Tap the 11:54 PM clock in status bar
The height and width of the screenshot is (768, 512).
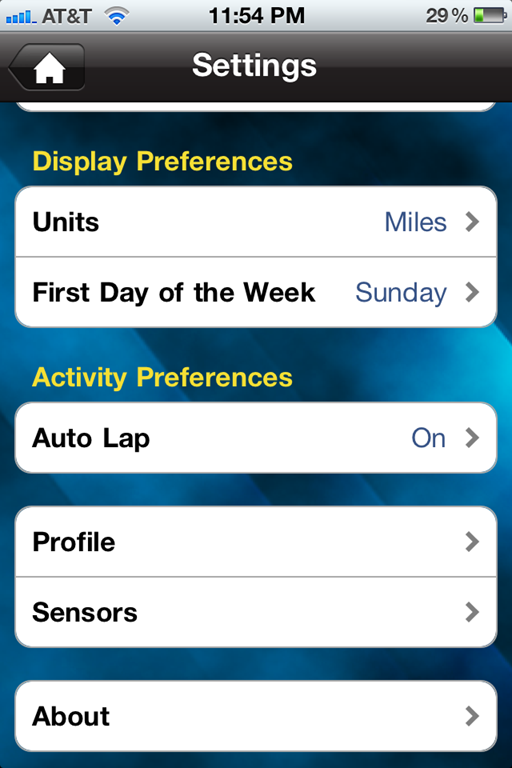257,16
